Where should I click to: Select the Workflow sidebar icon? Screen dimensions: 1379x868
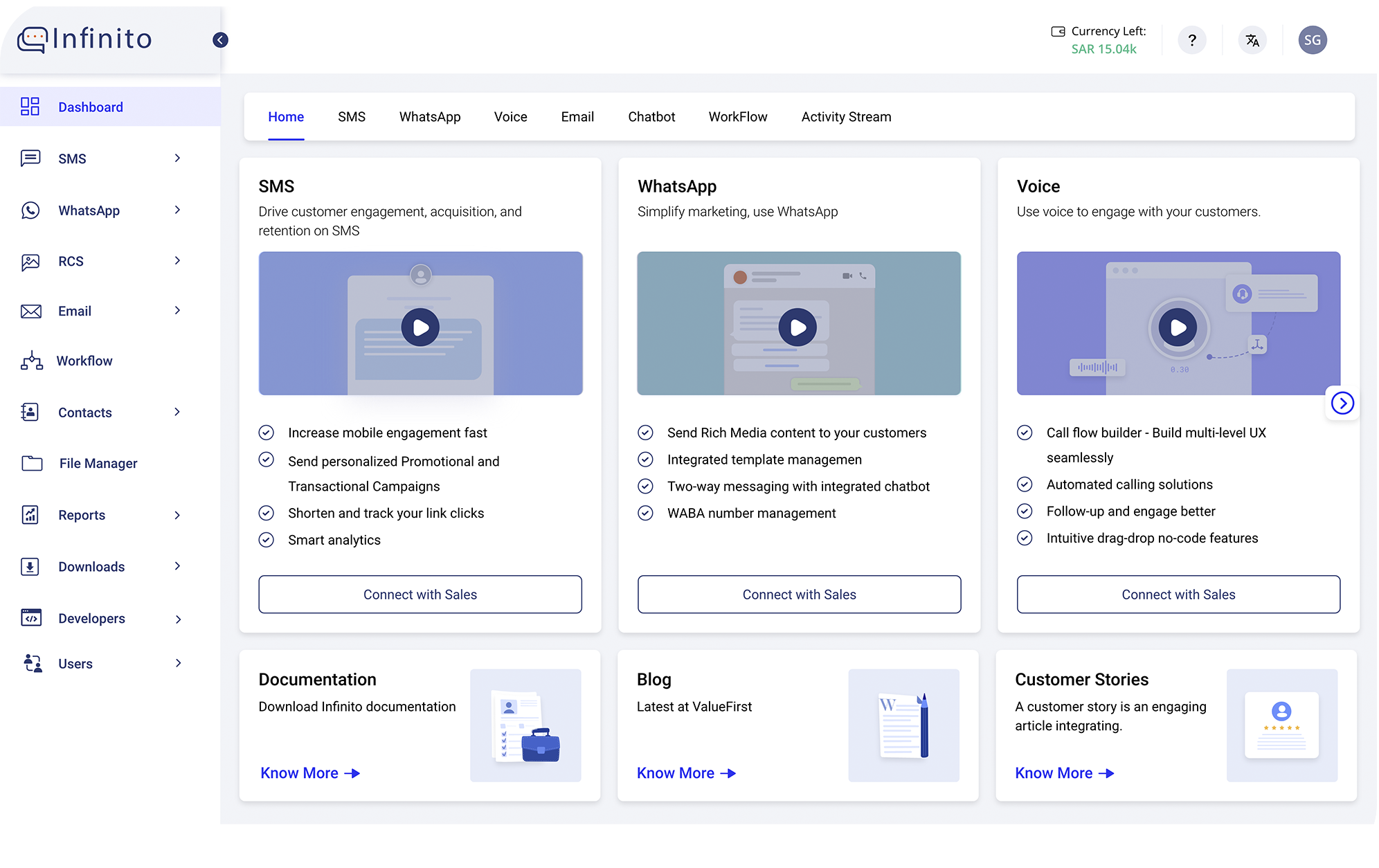coord(30,361)
